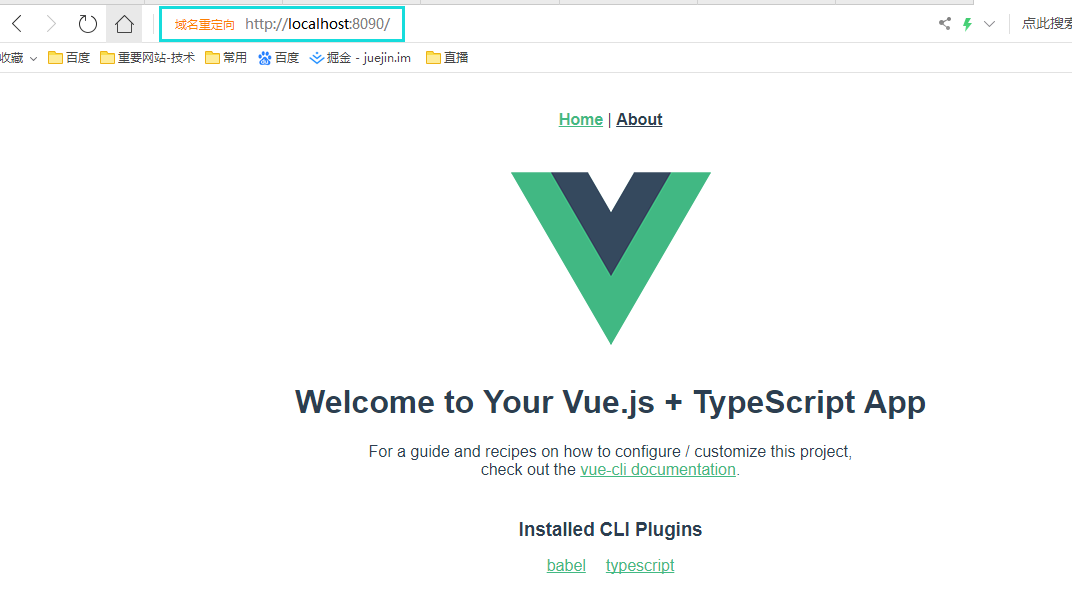Click the green lightning speed-mode icon
The height and width of the screenshot is (601, 1072).
(x=967, y=24)
